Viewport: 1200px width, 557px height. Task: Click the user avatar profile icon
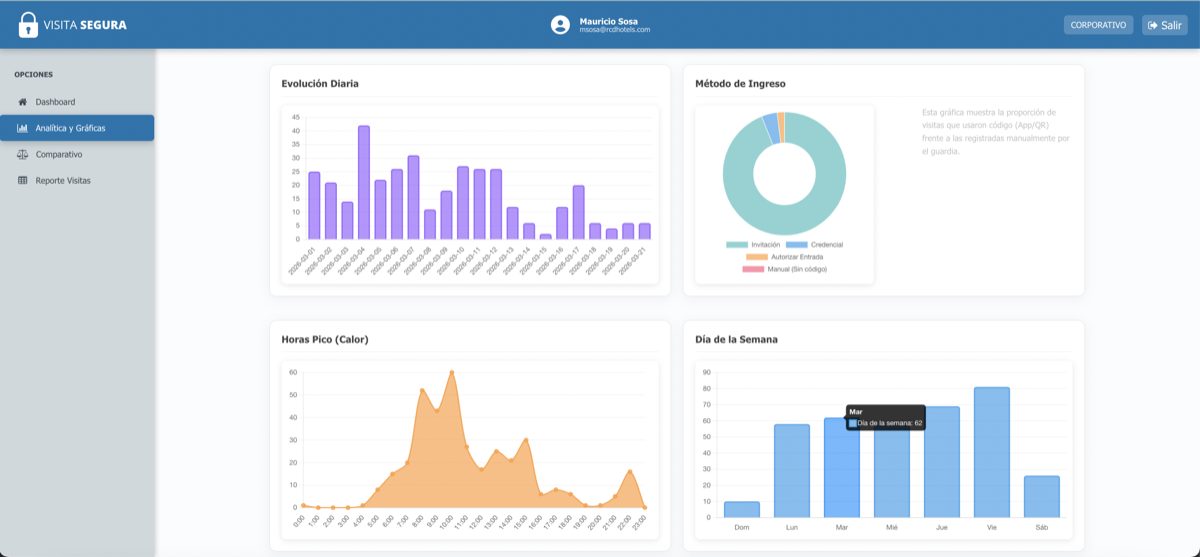[x=560, y=25]
